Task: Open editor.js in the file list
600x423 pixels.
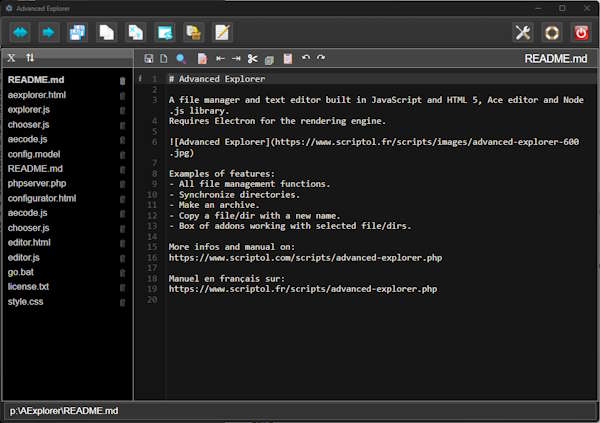Action: [x=24, y=257]
